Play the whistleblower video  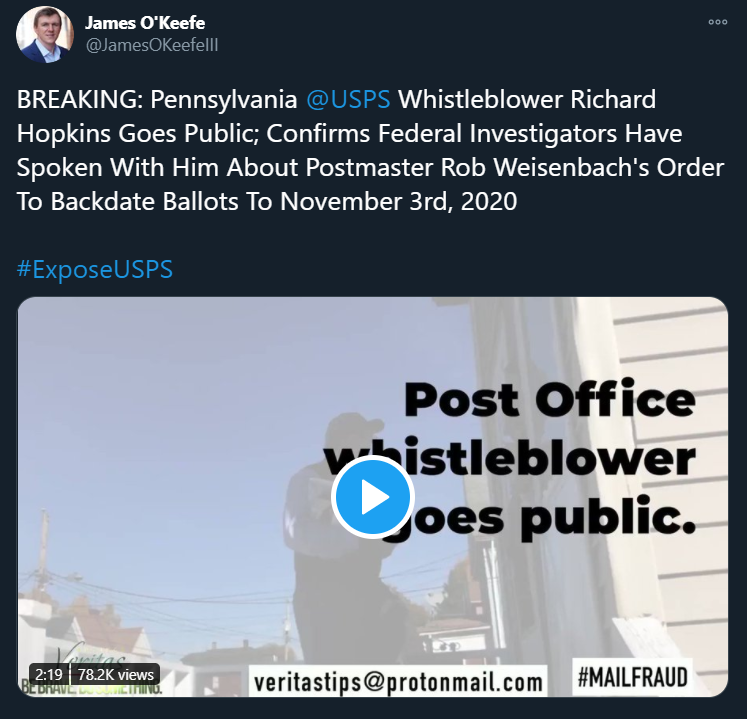[x=373, y=497]
